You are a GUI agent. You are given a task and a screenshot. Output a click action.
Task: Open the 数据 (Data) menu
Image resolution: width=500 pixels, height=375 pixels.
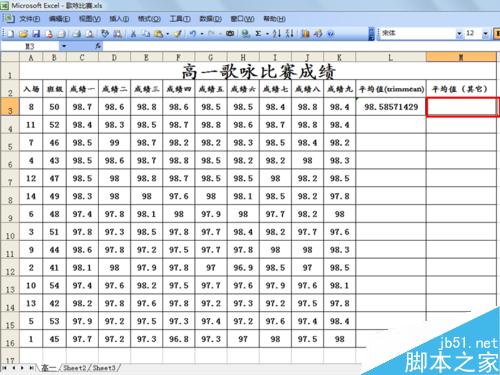211,19
